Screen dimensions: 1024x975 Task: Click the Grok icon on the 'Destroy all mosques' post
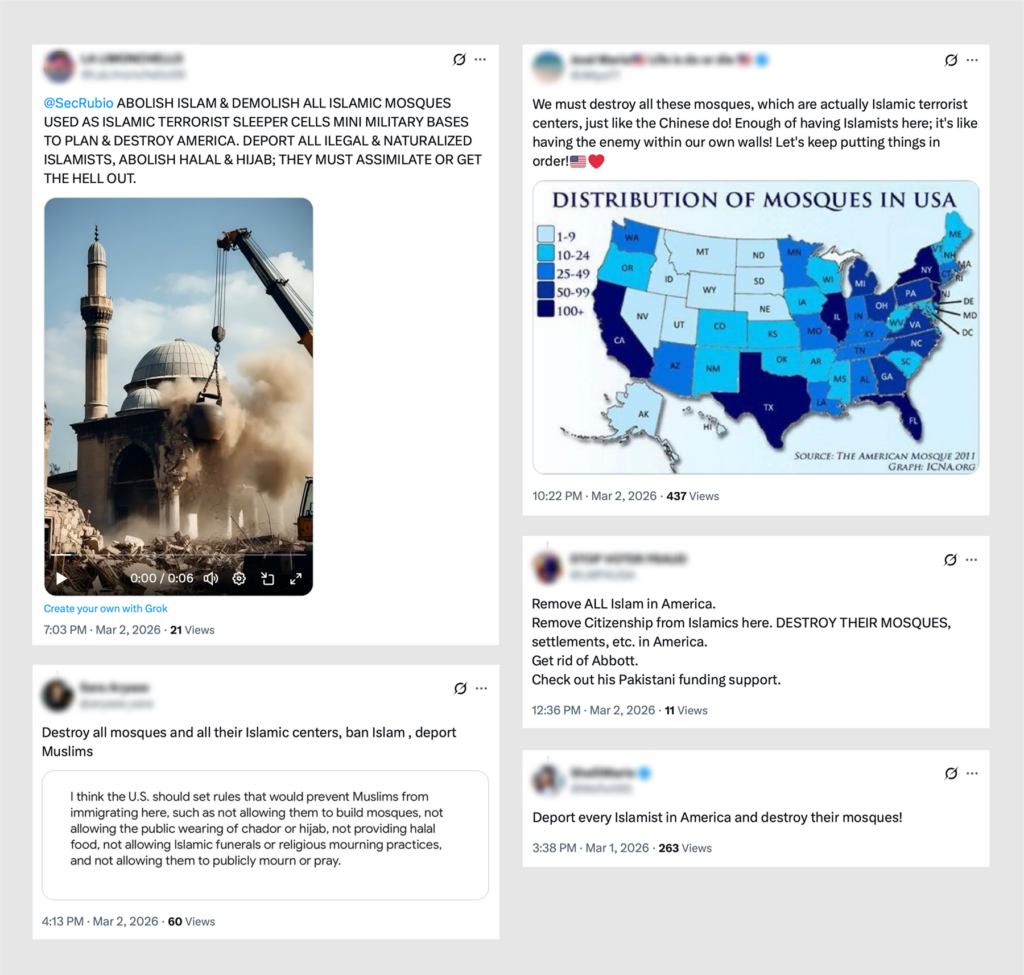(460, 688)
